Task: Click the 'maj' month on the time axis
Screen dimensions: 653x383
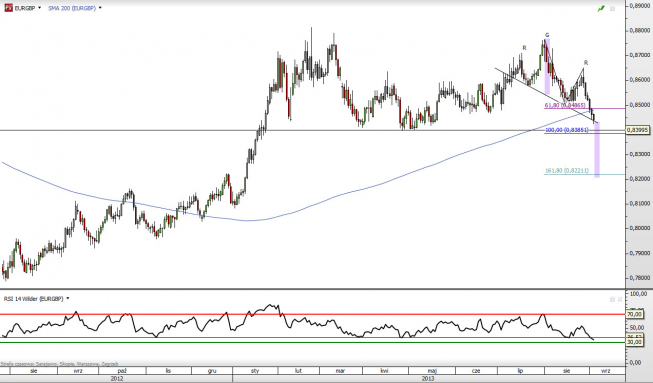Action: tap(432, 371)
